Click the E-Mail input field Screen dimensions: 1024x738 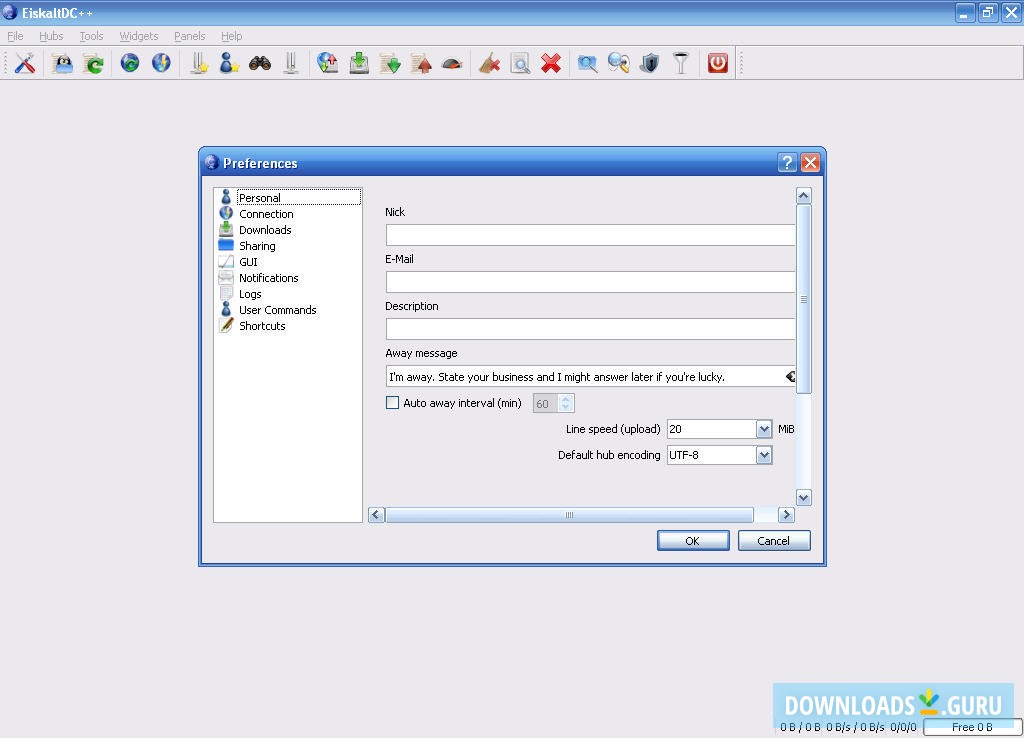[590, 282]
